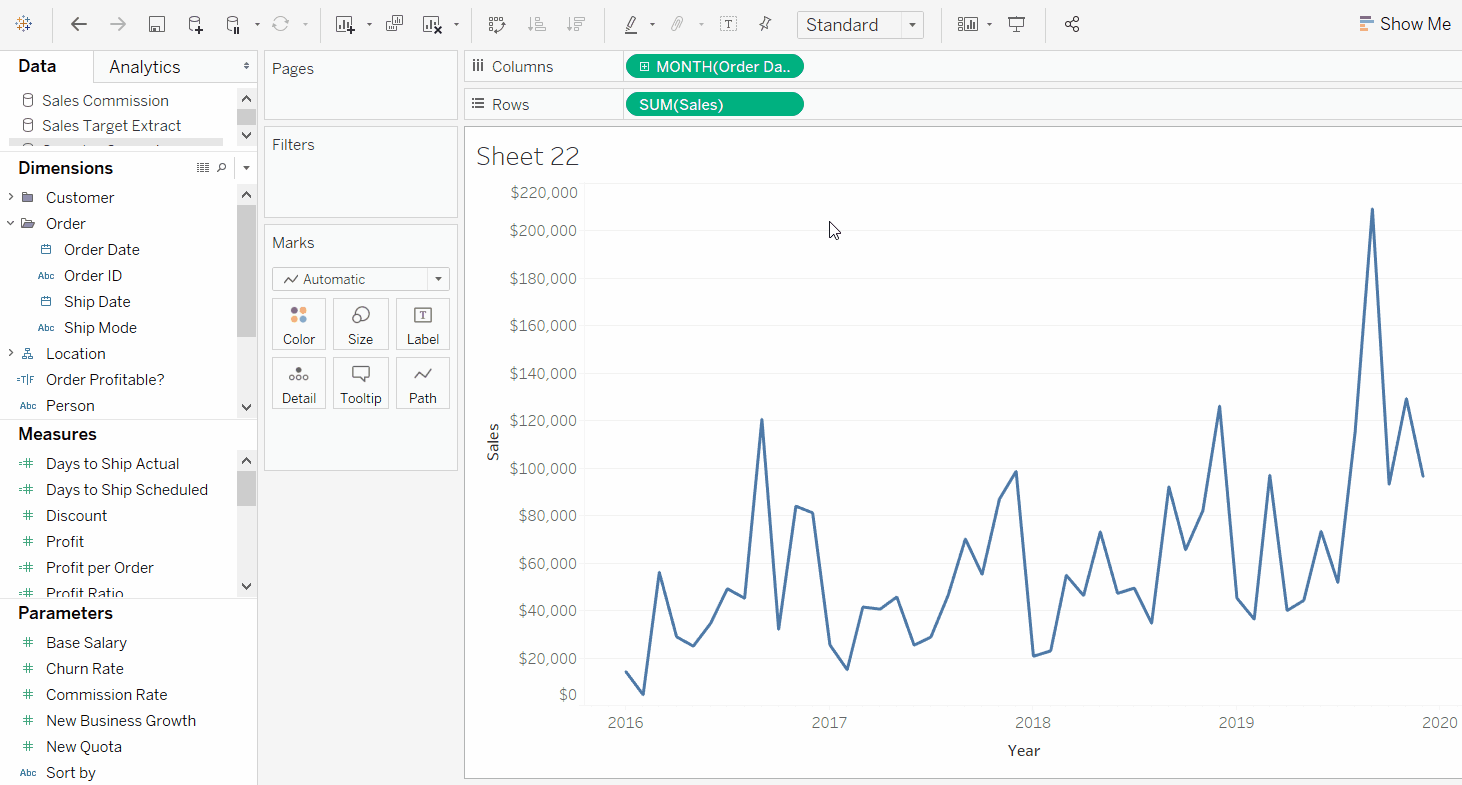Click the Fix Axes pin icon
Image resolution: width=1462 pixels, height=785 pixels.
pyautogui.click(x=765, y=25)
